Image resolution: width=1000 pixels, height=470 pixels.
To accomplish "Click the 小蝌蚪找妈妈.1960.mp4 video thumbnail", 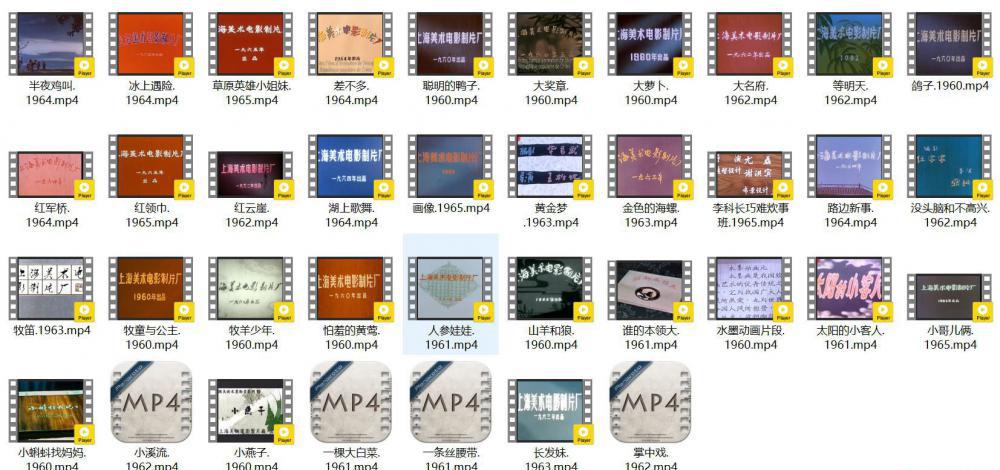I will coord(51,411).
